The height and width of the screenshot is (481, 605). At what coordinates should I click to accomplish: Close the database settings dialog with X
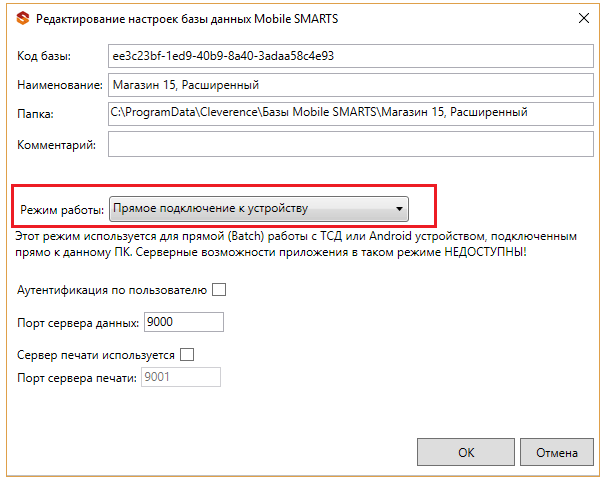click(x=584, y=18)
